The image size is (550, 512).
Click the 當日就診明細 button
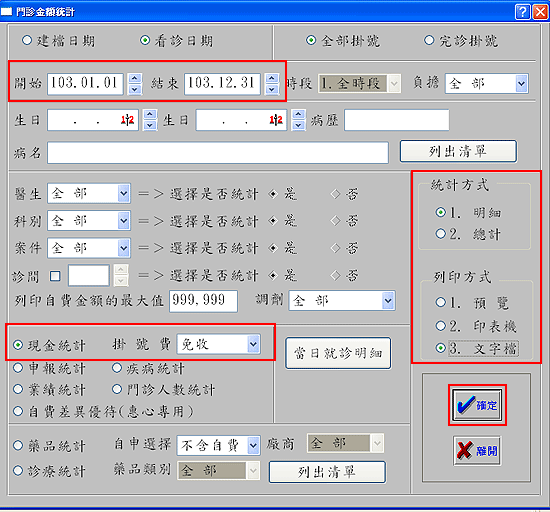[x=338, y=353]
